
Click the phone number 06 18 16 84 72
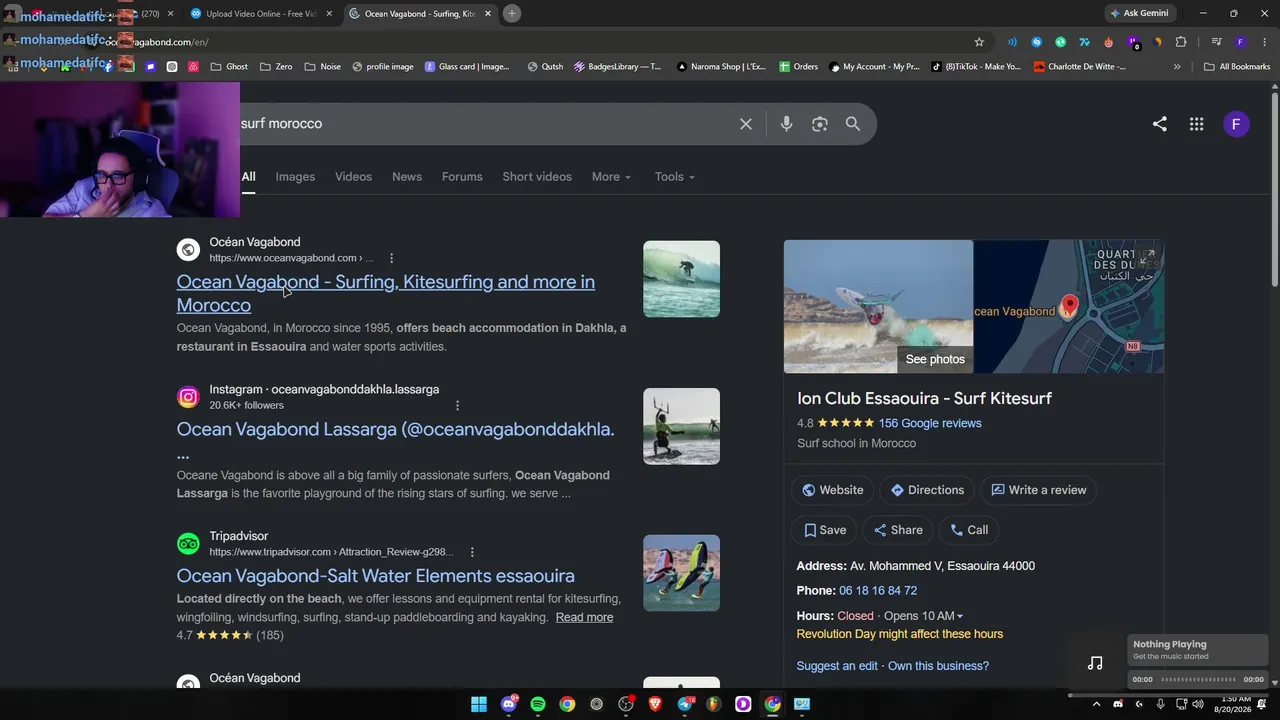point(878,591)
